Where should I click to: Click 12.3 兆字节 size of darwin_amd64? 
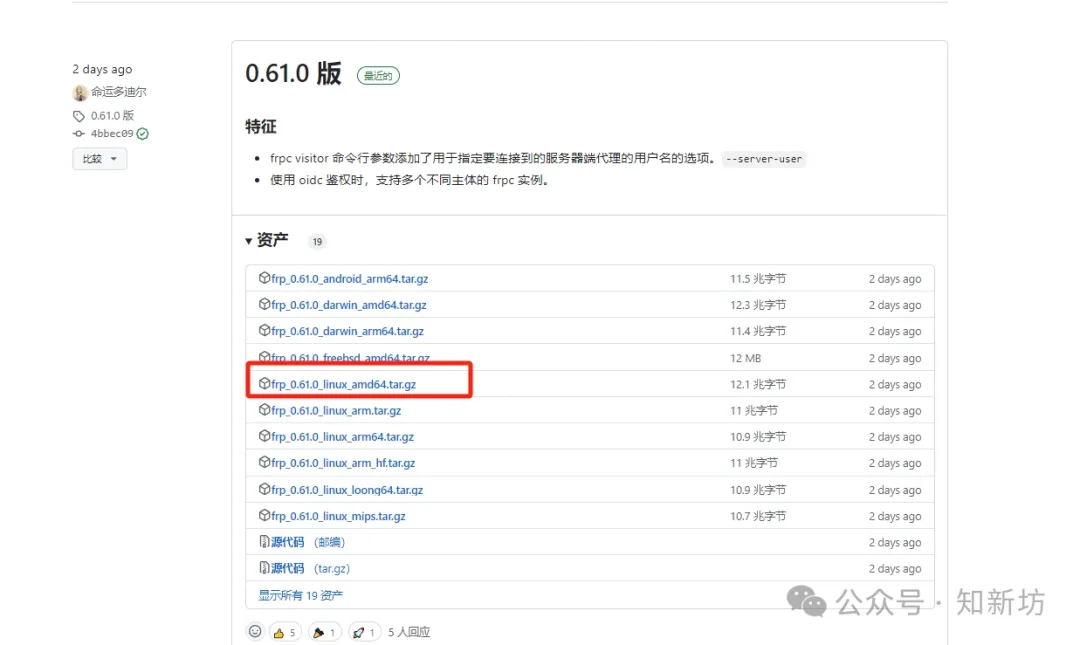coord(758,305)
